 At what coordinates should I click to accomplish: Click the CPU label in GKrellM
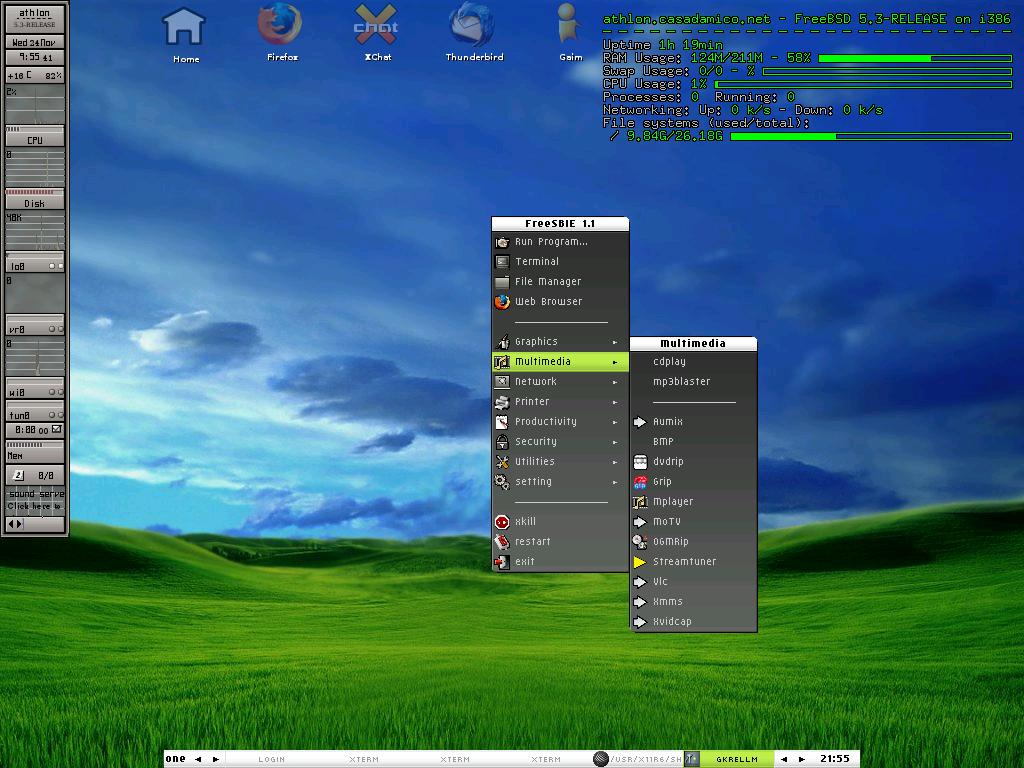tap(35, 140)
